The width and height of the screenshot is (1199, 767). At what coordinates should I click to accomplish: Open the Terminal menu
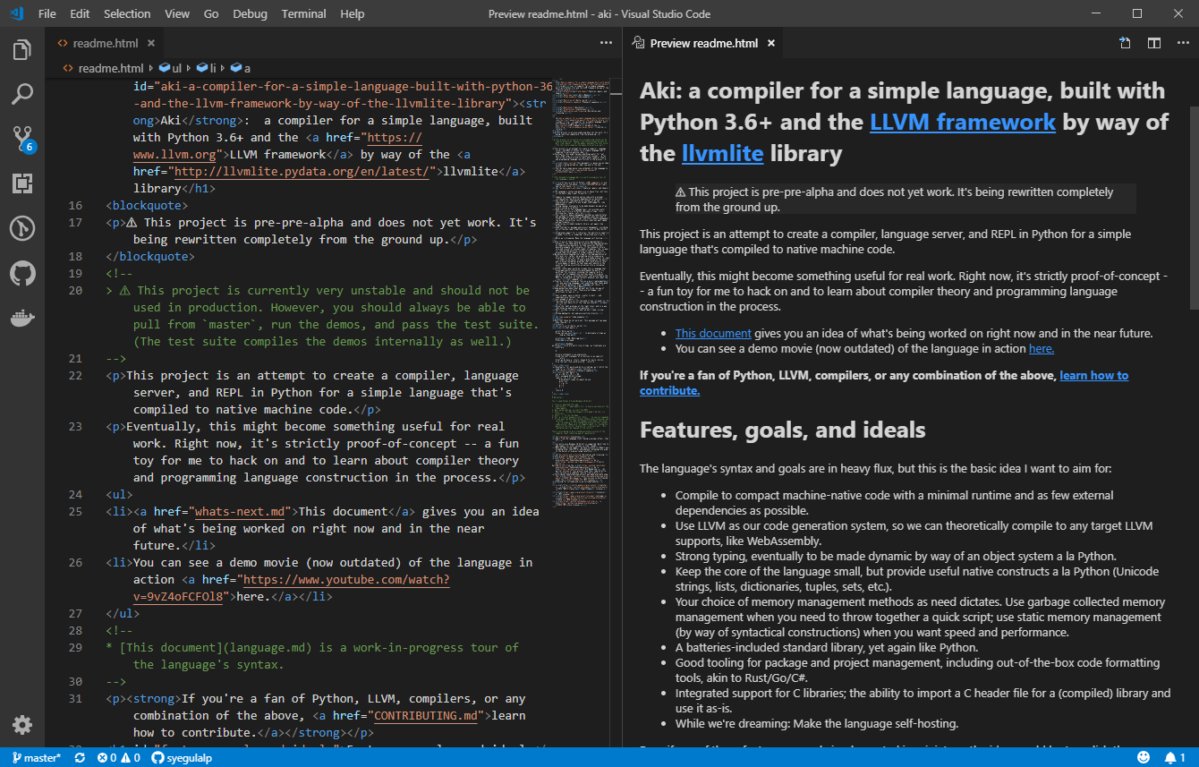[x=303, y=14]
